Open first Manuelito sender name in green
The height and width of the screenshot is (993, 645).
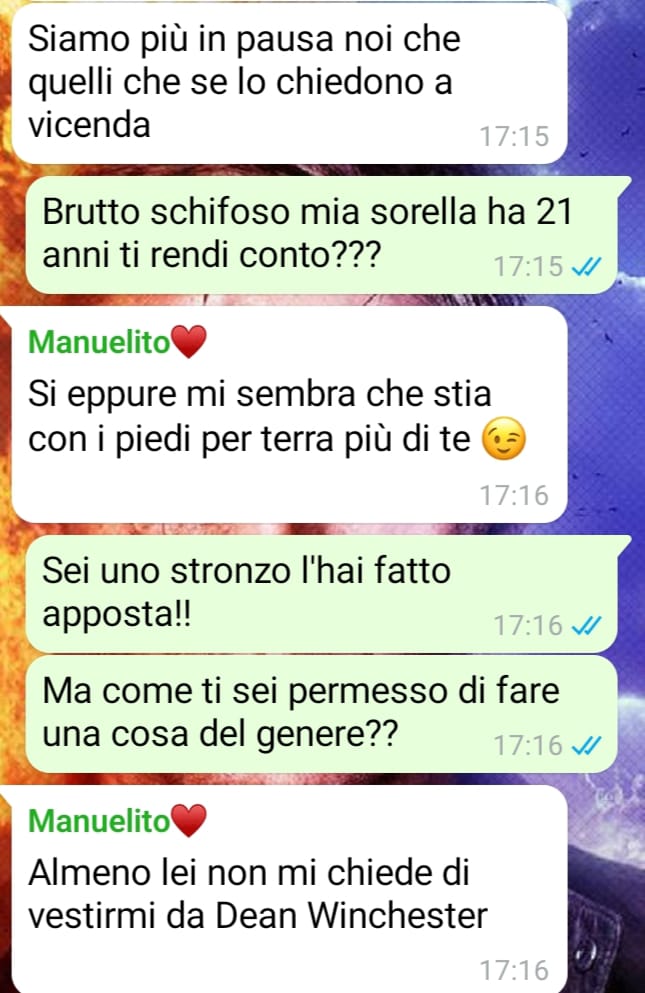pos(99,342)
